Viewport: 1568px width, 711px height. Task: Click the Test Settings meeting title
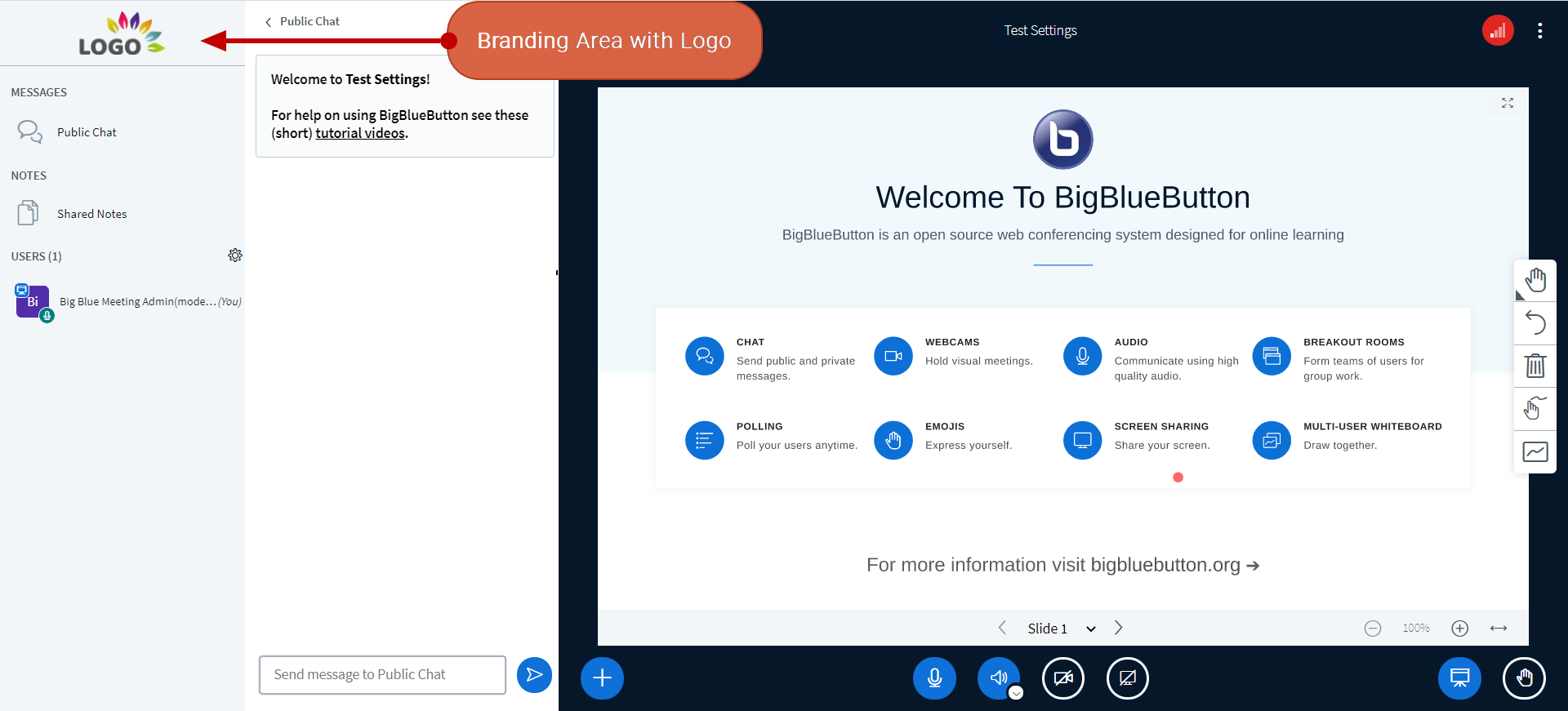(1040, 31)
